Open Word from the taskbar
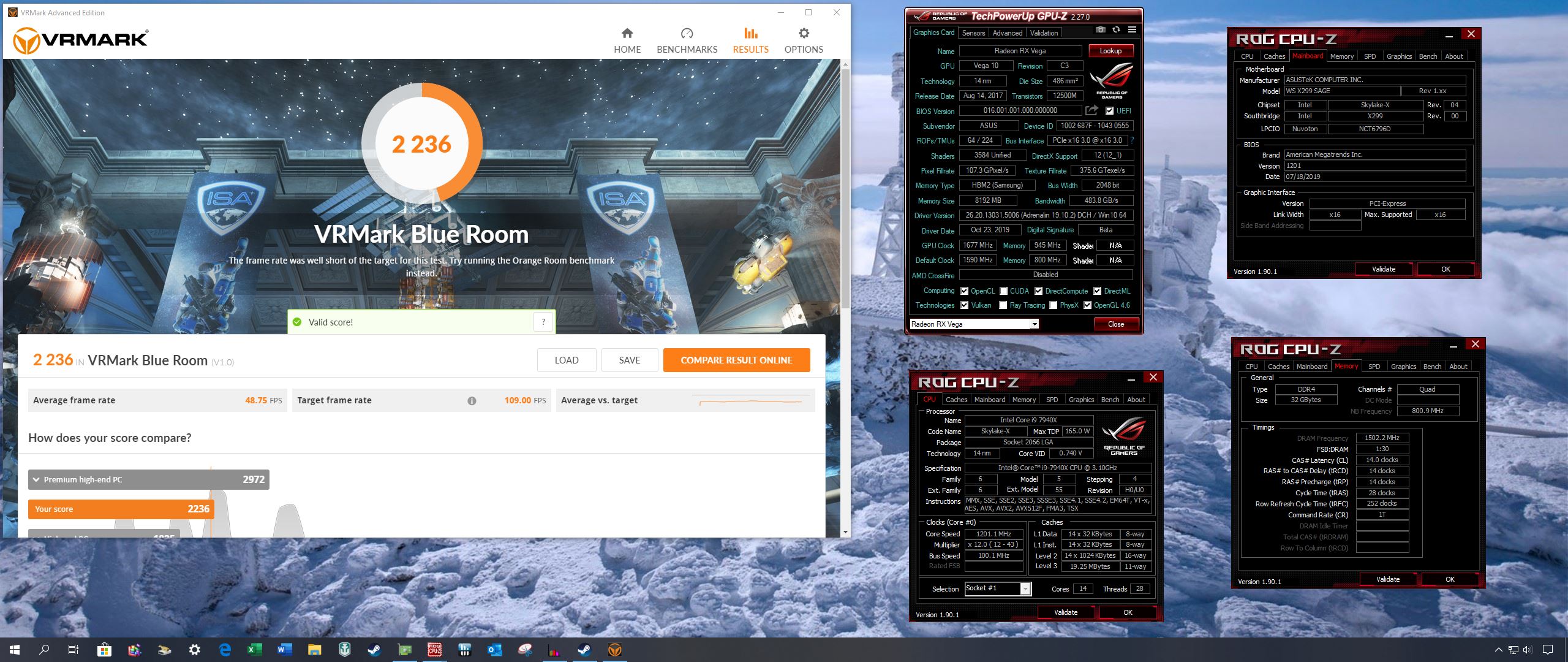 click(285, 650)
